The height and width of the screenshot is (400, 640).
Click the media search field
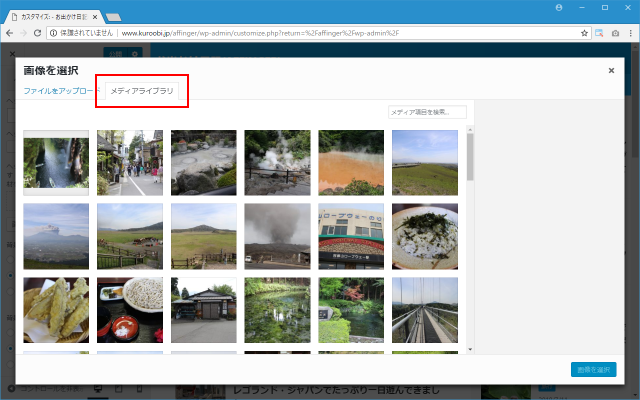[426, 112]
